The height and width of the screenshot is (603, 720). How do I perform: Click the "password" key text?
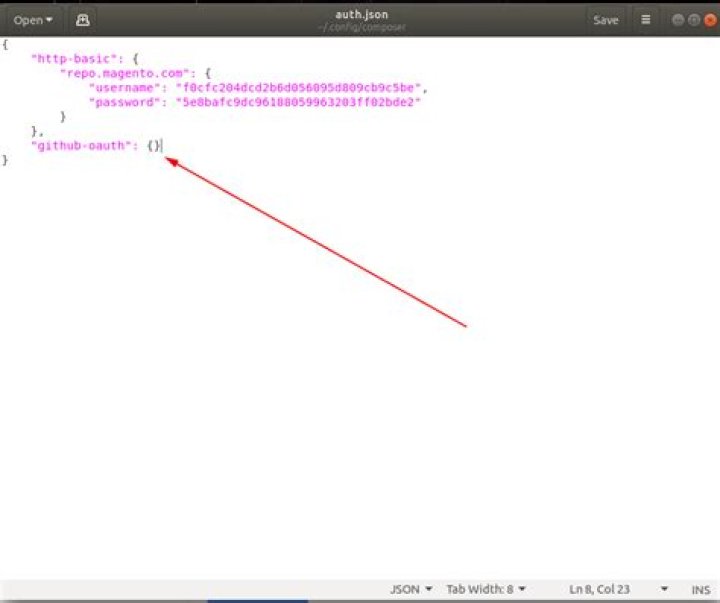[x=124, y=102]
